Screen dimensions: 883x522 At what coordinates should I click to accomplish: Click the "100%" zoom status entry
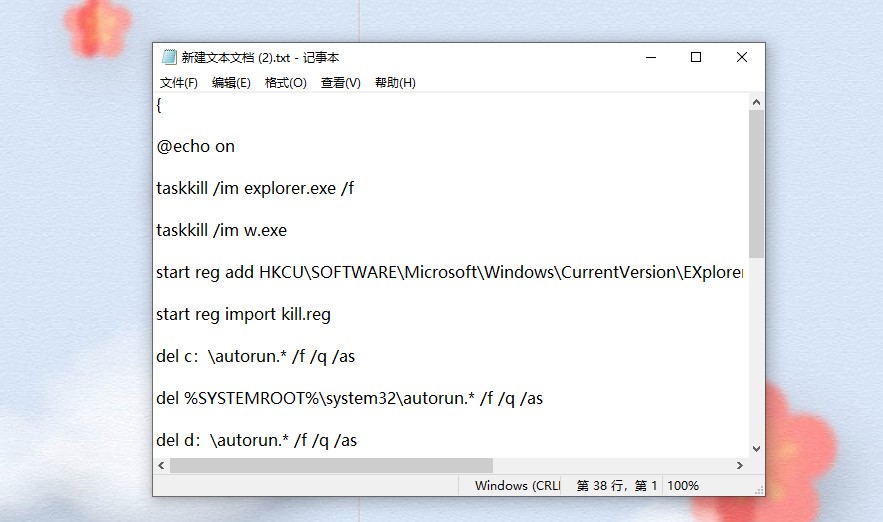point(683,485)
